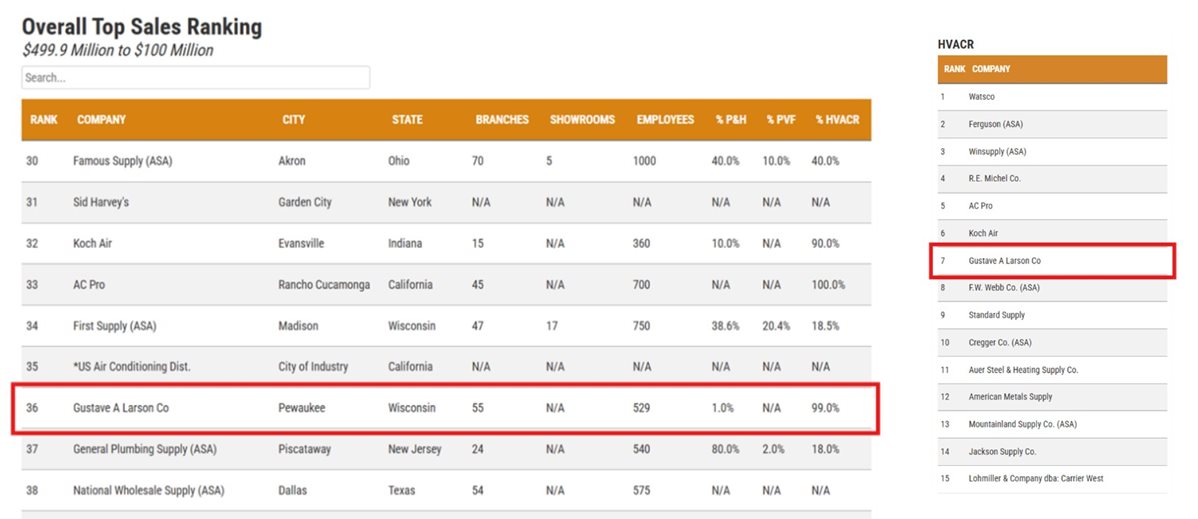Sort by COMPANY column header in main table
1198x519 pixels.
[x=102, y=120]
